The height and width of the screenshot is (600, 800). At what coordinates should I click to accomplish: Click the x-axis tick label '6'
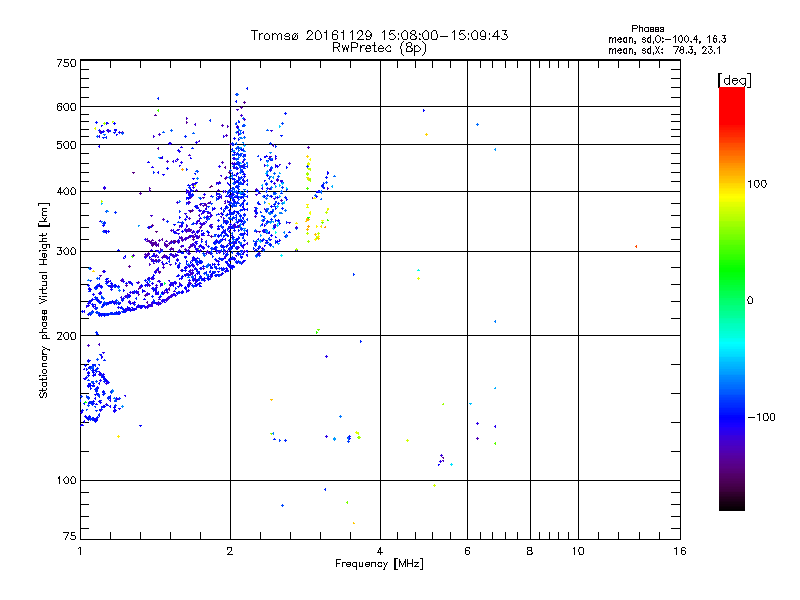pyautogui.click(x=467, y=551)
